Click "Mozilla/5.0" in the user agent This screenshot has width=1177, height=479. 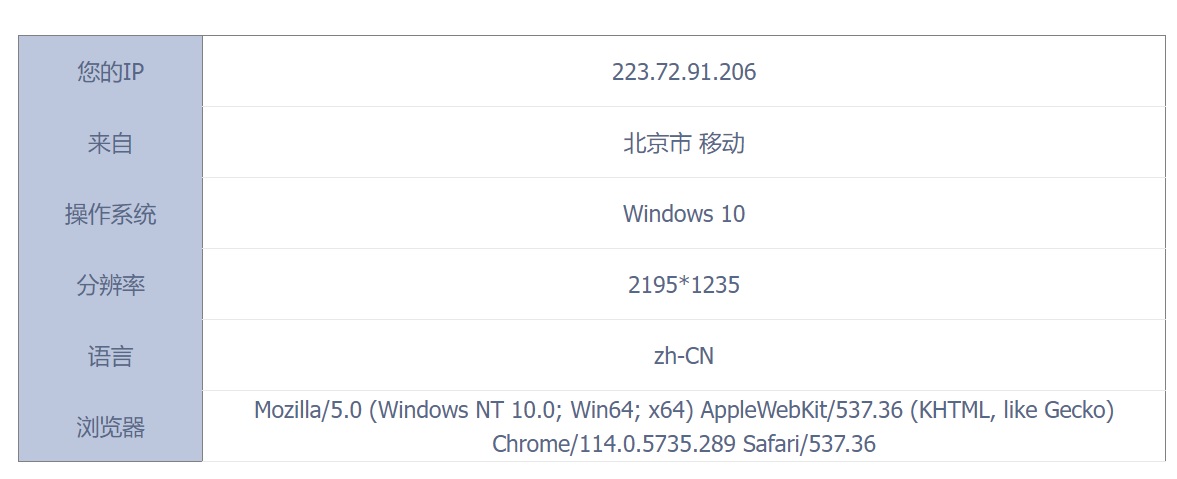[x=307, y=410]
